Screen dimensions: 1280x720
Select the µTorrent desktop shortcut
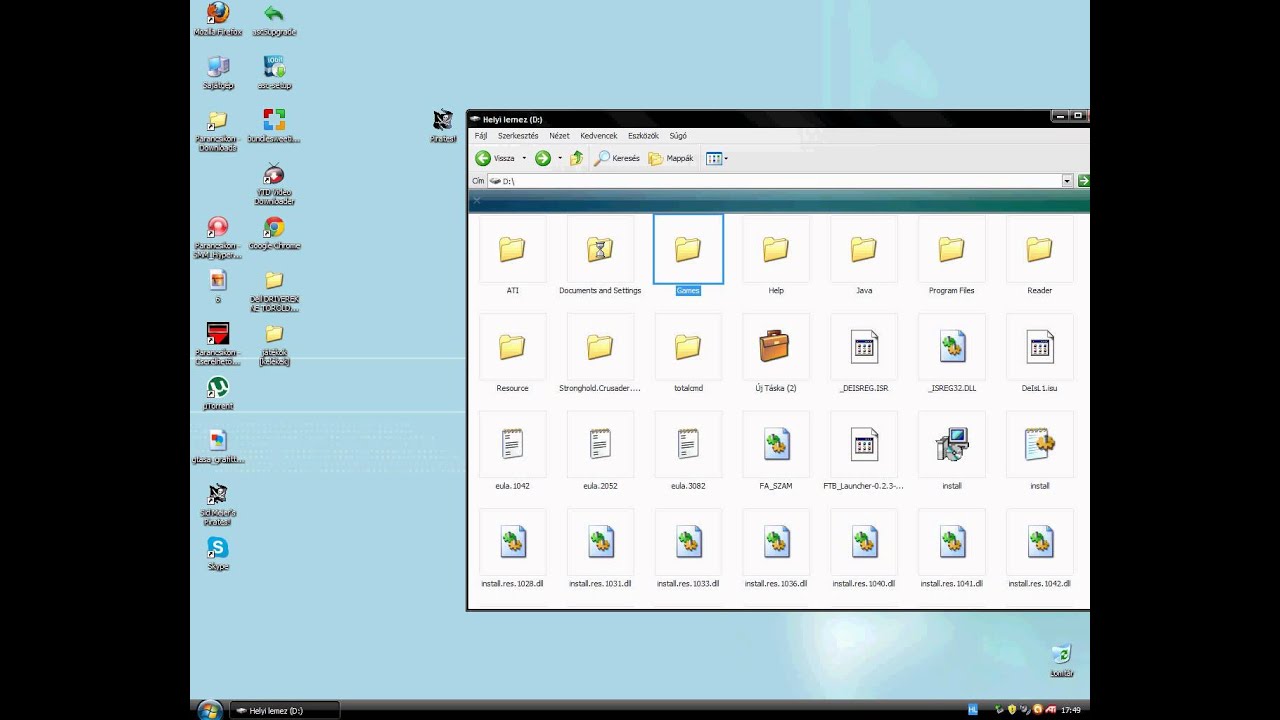tap(218, 394)
